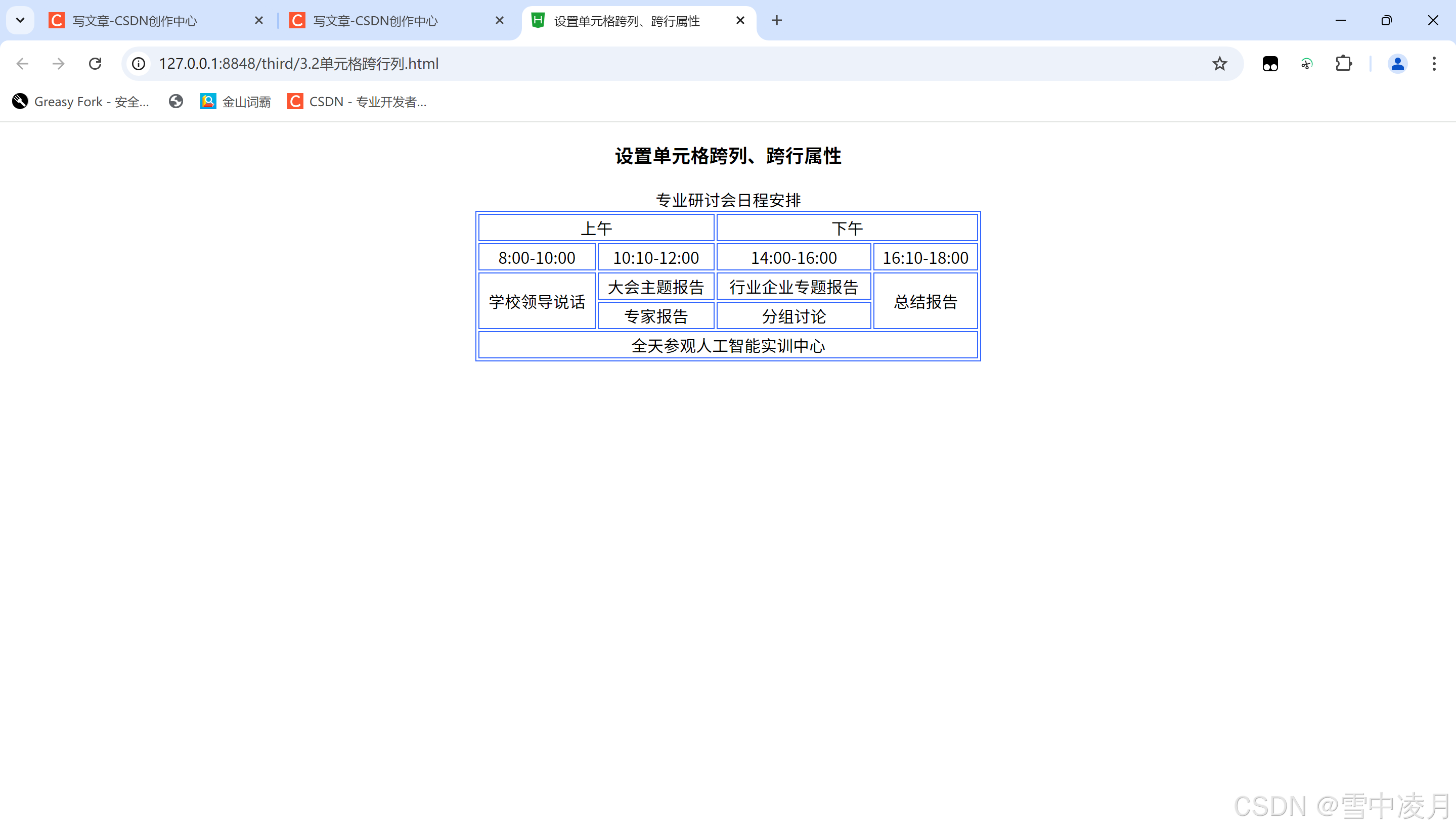Image resolution: width=1456 pixels, height=831 pixels.
Task: Click the 16:10-18:00 cell
Action: (925, 257)
